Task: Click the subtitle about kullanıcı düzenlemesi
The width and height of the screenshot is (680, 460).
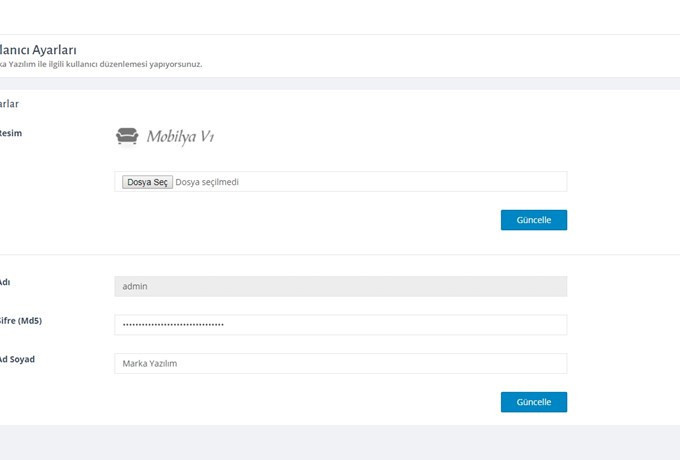Action: tap(100, 65)
